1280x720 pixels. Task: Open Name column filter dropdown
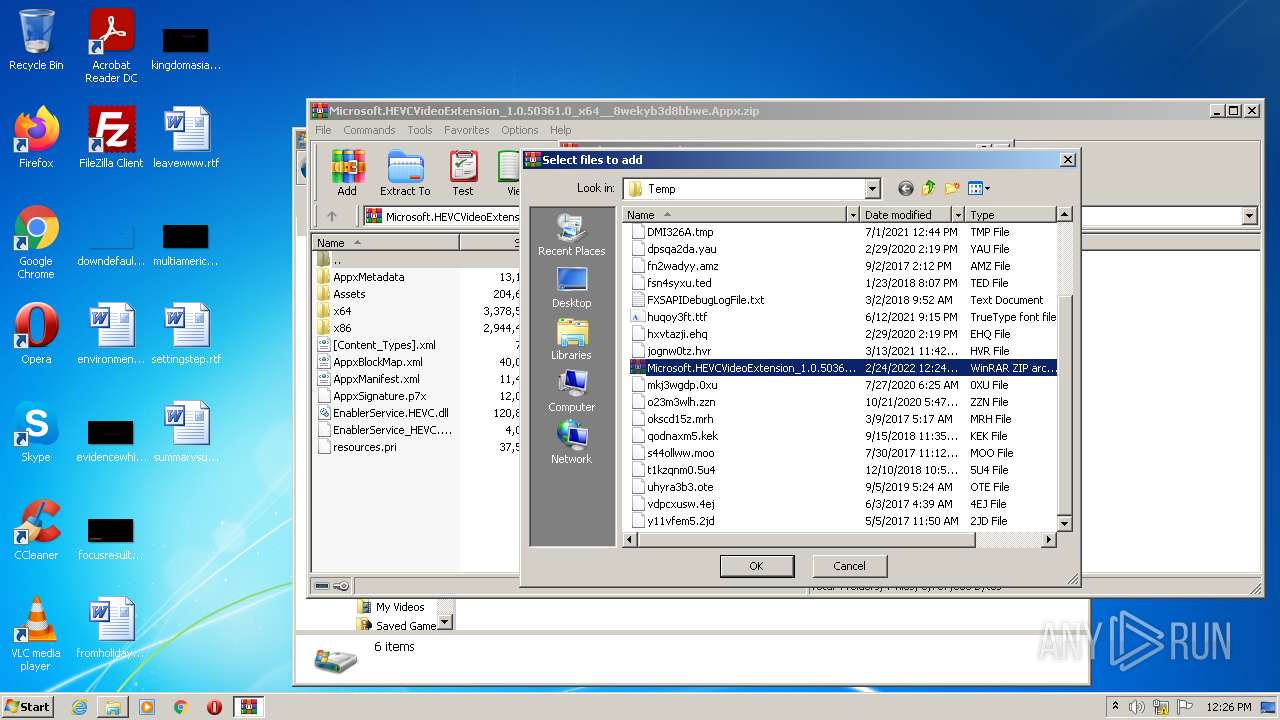tap(853, 215)
